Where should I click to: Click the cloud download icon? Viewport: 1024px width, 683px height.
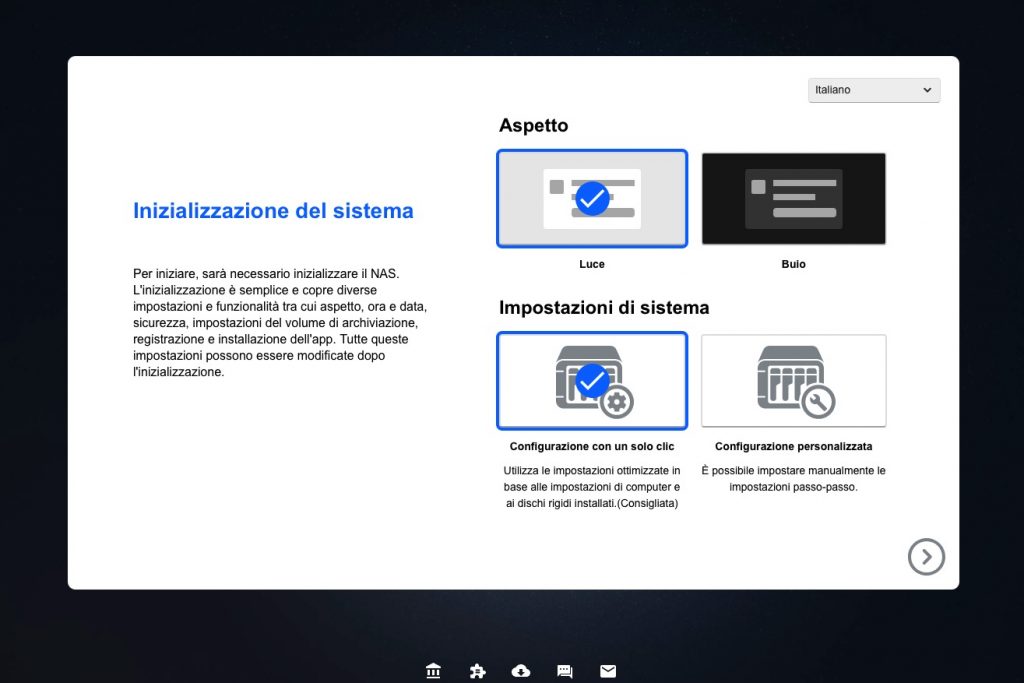521,671
